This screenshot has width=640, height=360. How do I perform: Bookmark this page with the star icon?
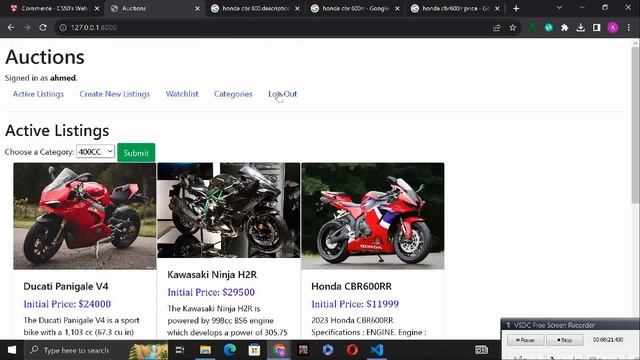click(x=513, y=27)
